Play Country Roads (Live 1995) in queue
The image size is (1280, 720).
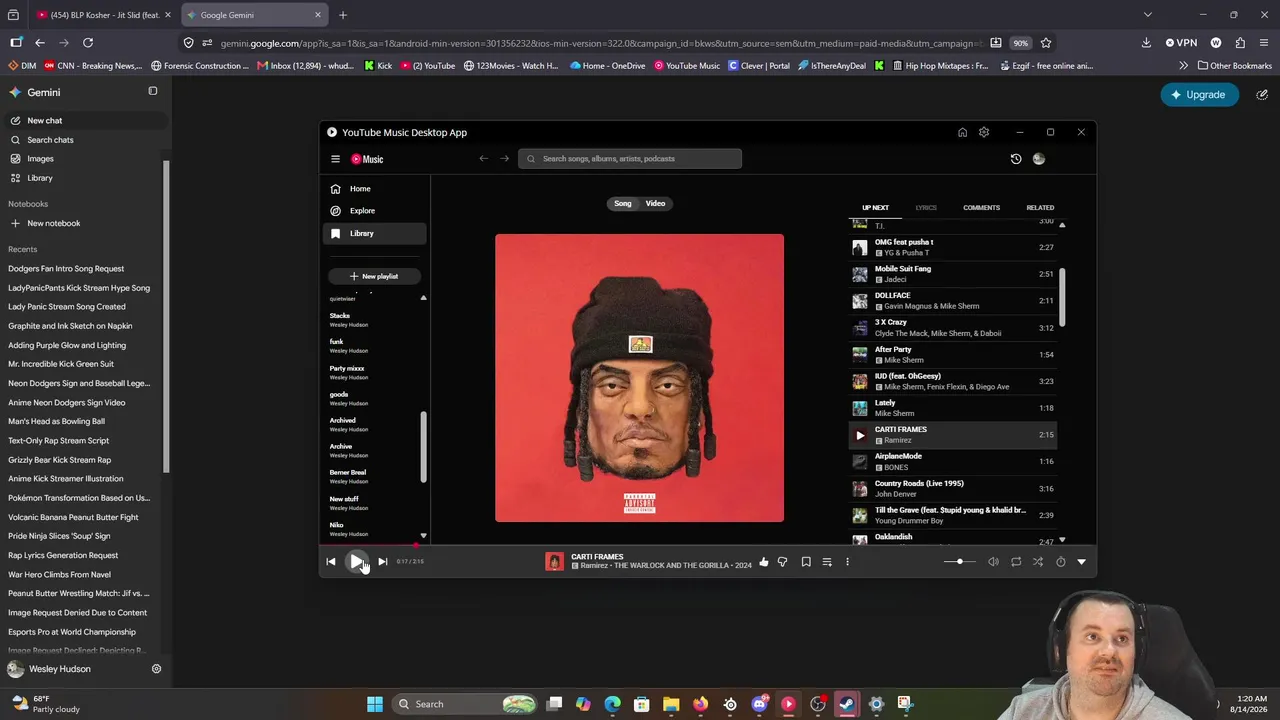[952, 489]
